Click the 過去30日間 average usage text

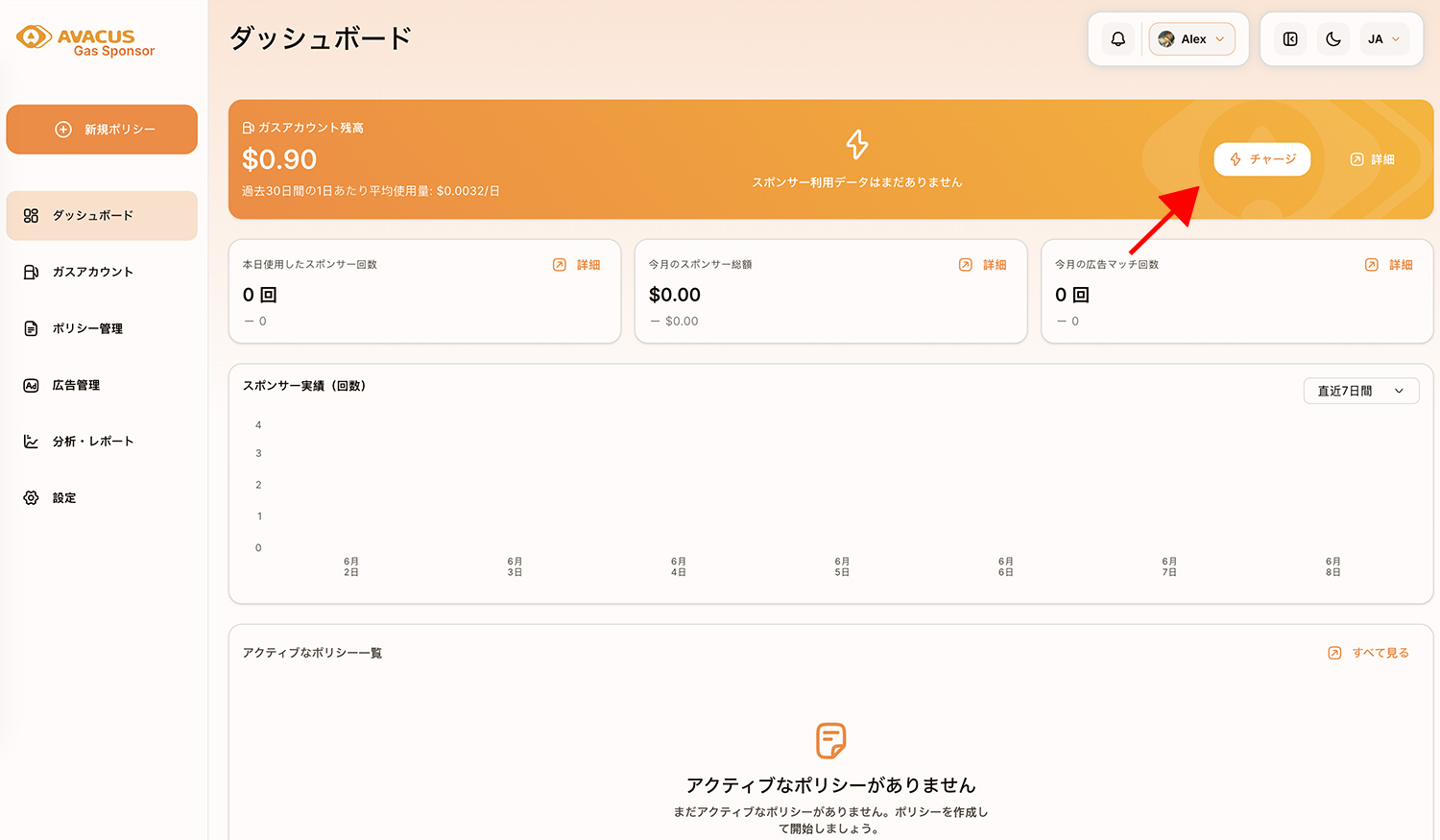(371, 191)
